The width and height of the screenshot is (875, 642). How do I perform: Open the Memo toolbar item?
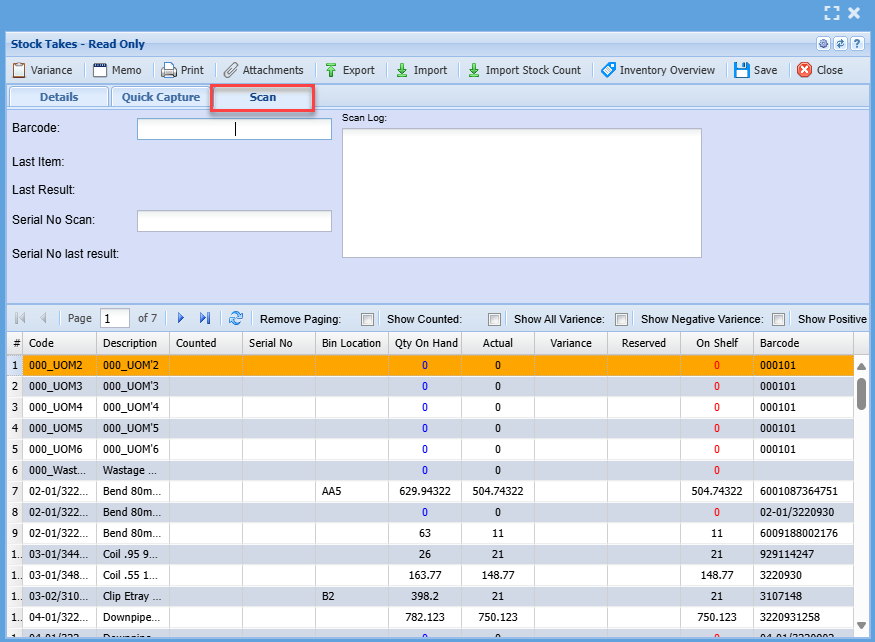[x=117, y=70]
